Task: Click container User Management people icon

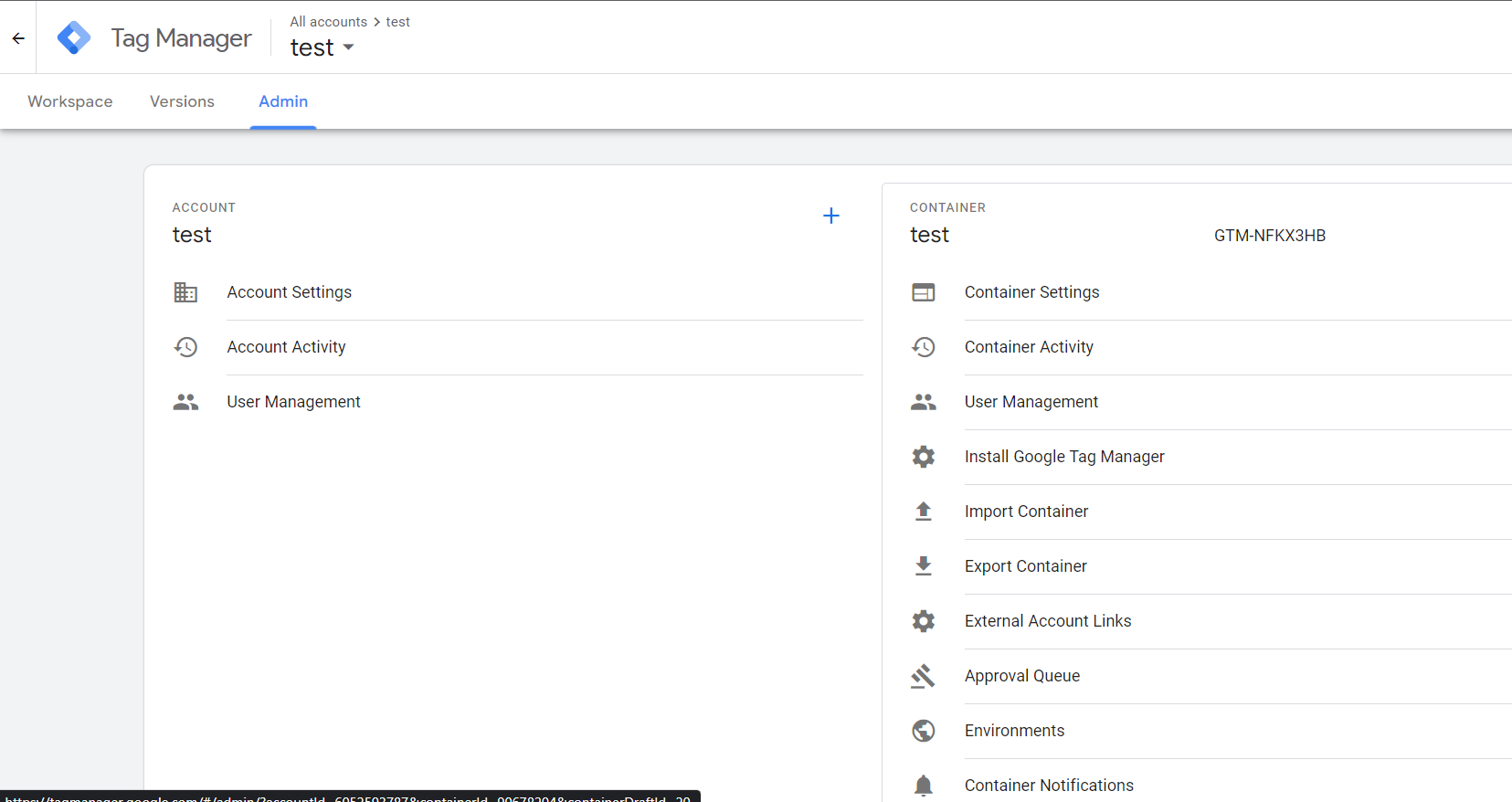Action: click(924, 402)
